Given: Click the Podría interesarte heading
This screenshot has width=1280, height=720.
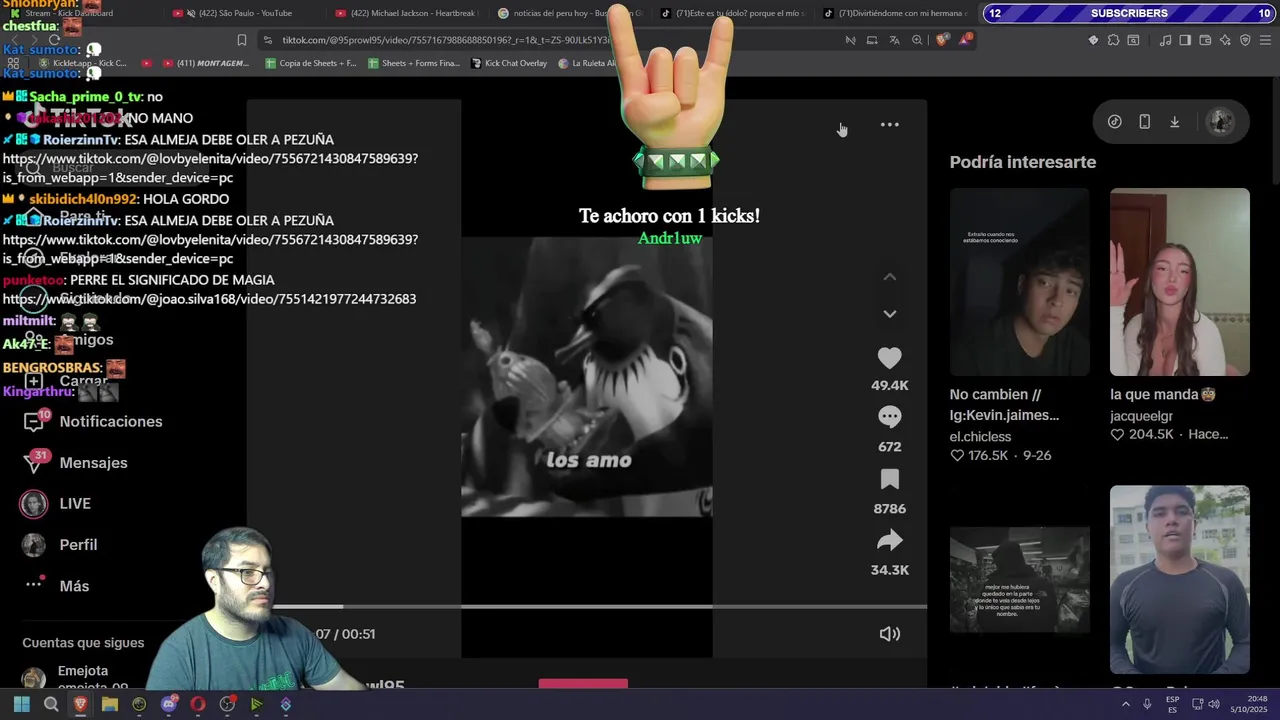Looking at the screenshot, I should pyautogui.click(x=1022, y=162).
